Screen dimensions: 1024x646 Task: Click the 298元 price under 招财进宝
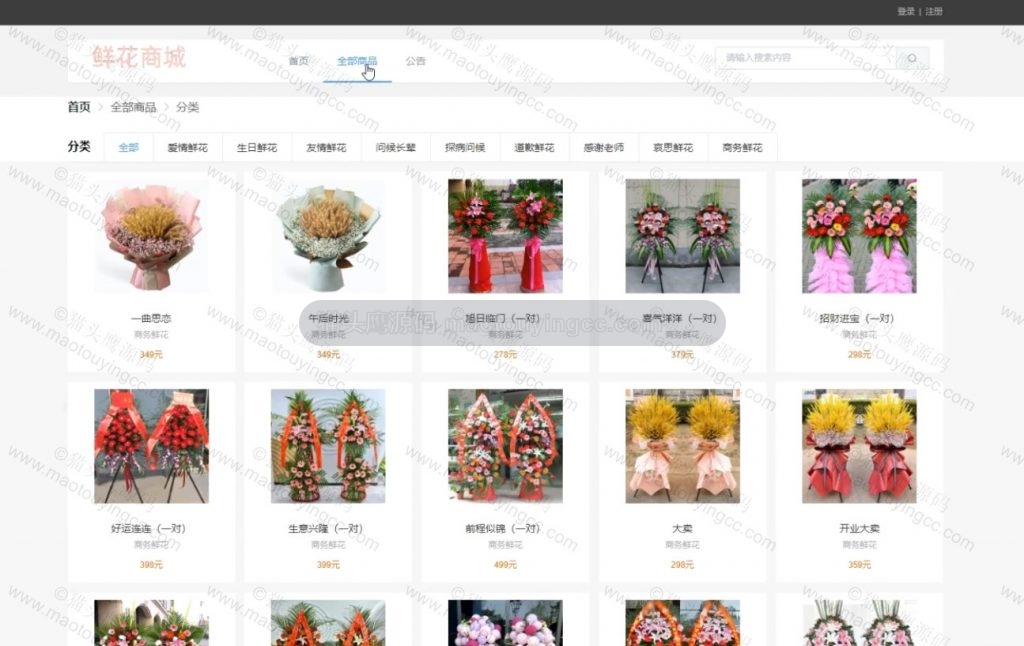tap(859, 355)
